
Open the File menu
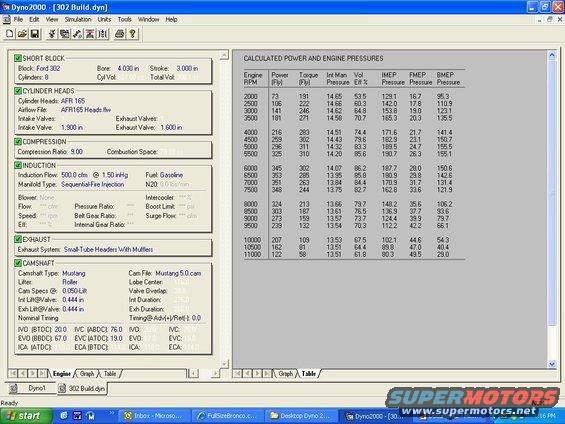pyautogui.click(x=18, y=19)
